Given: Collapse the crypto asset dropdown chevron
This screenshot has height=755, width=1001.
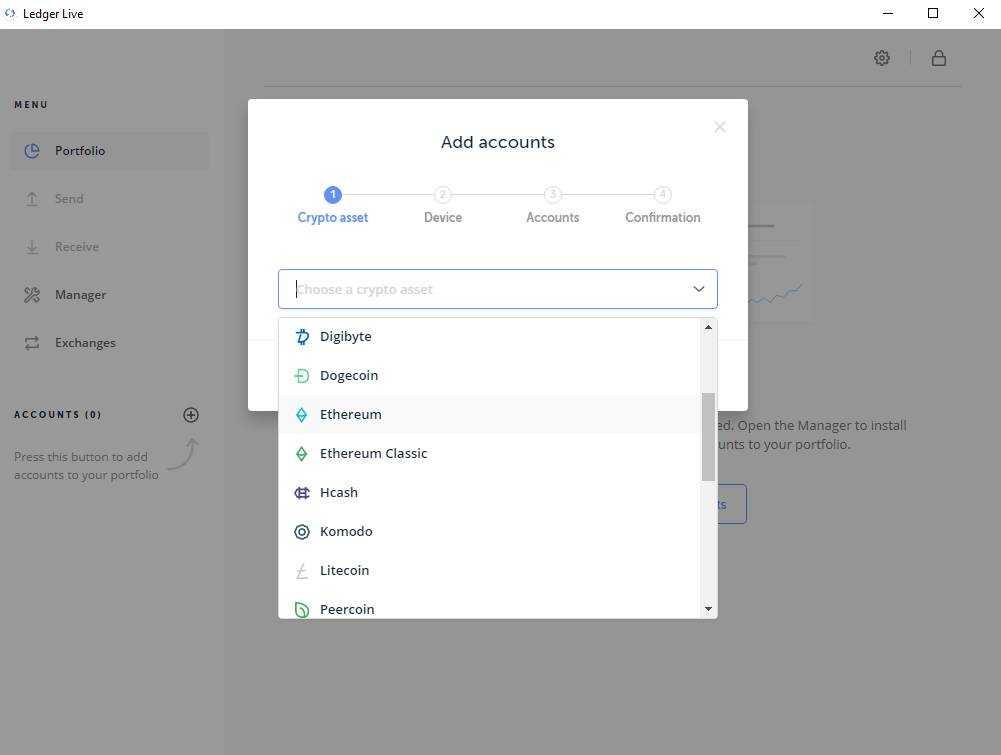Looking at the screenshot, I should pyautogui.click(x=698, y=289).
